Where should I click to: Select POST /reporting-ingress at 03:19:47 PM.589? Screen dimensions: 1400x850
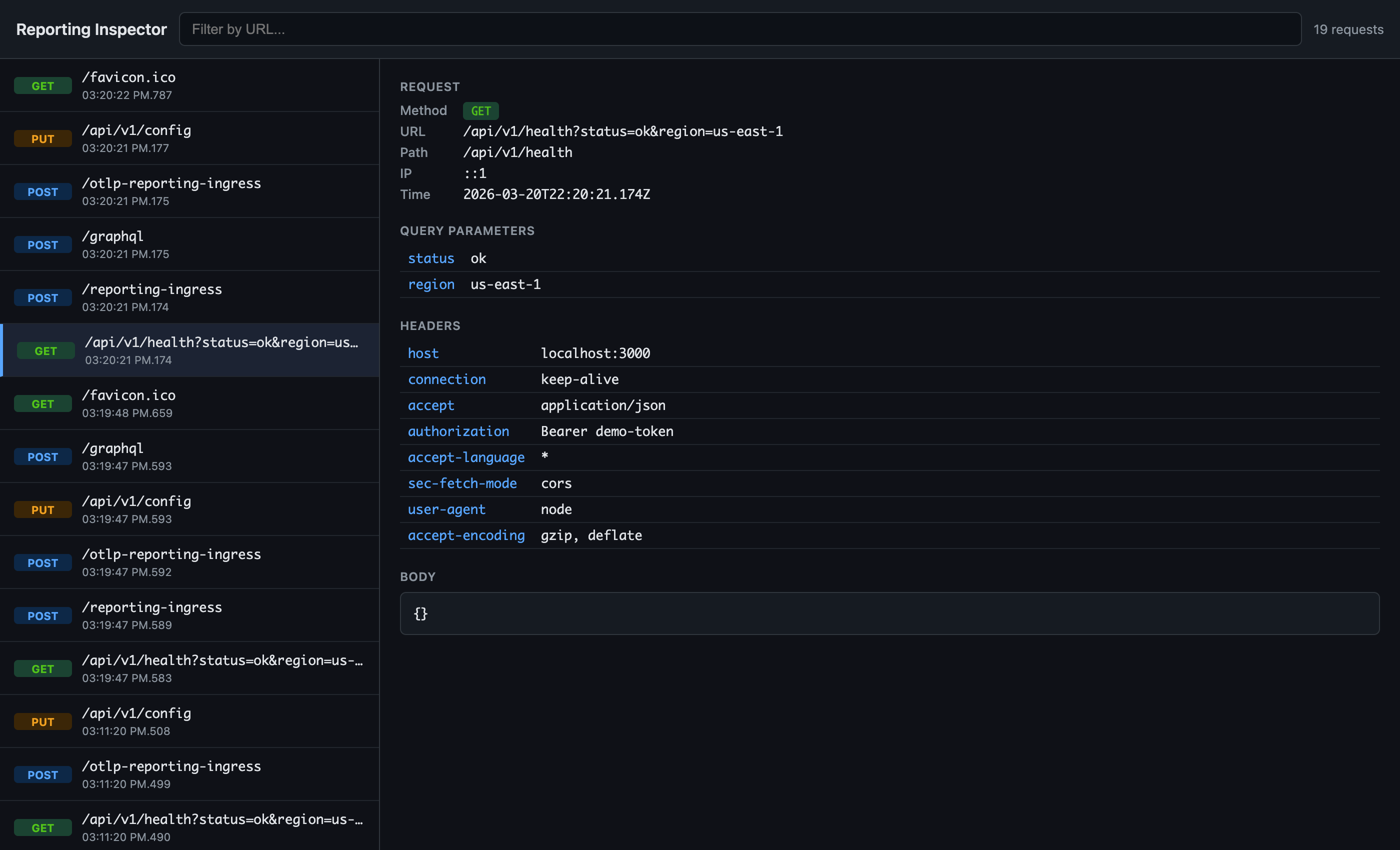189,615
